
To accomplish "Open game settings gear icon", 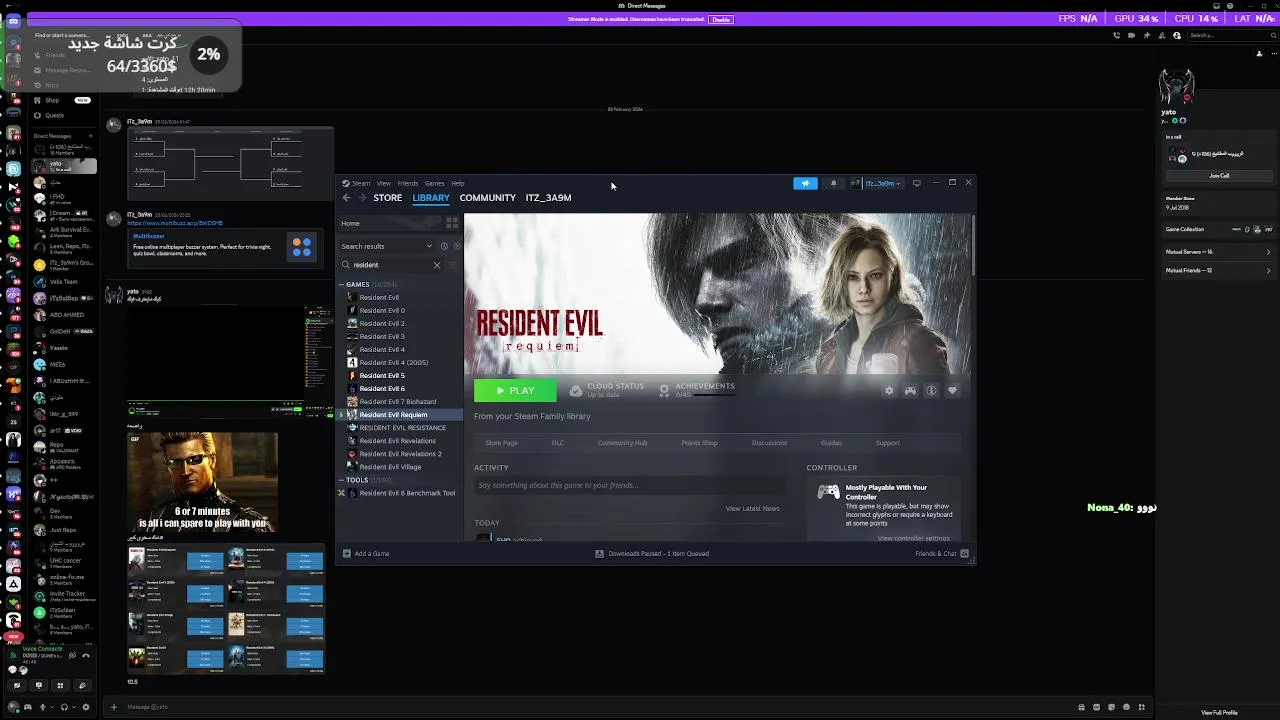I will [889, 390].
